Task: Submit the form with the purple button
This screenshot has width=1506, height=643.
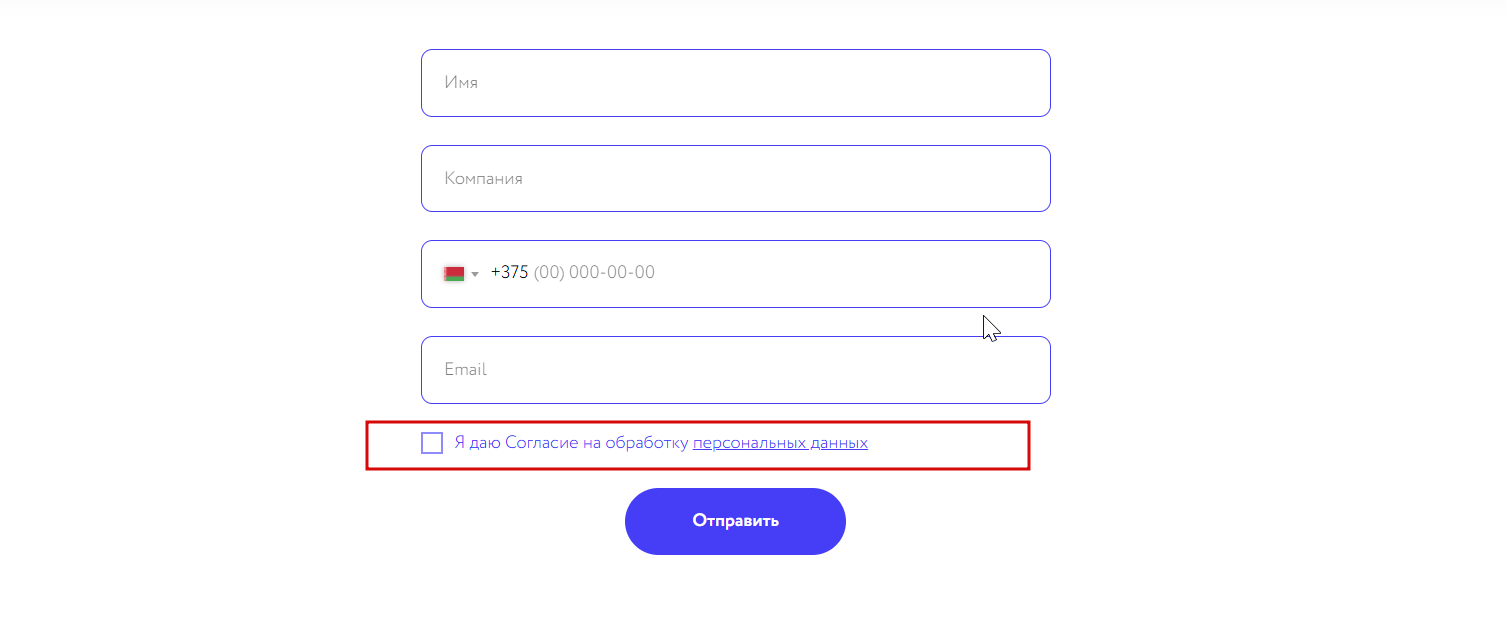Action: point(735,521)
